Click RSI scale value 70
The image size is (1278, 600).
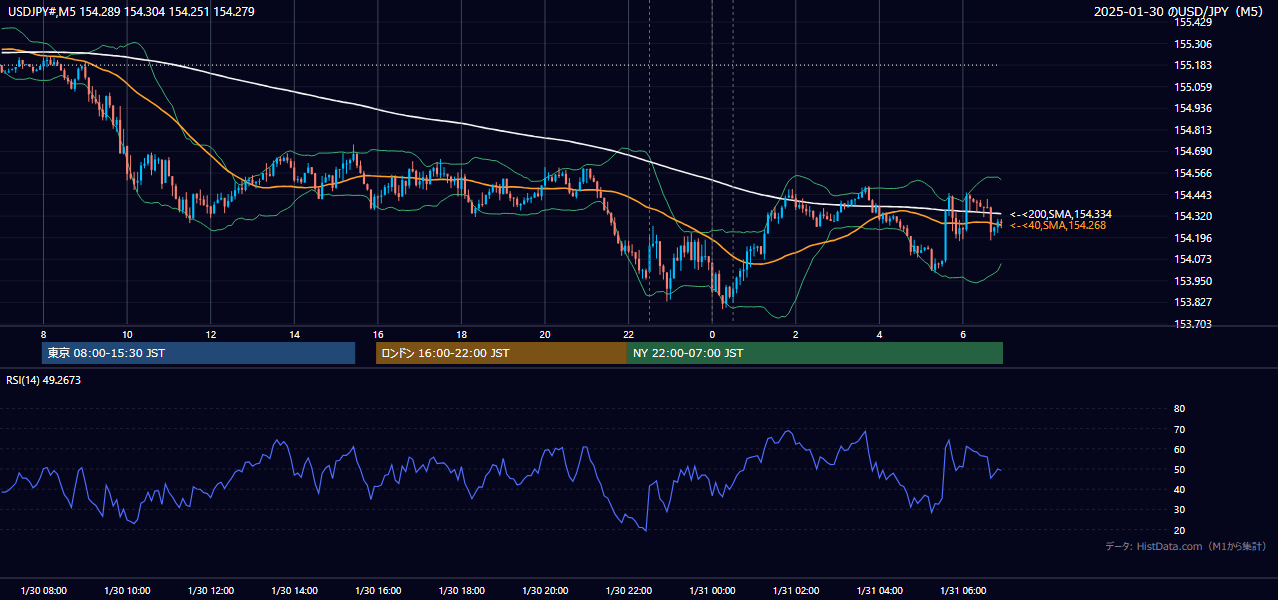pyautogui.click(x=1179, y=429)
